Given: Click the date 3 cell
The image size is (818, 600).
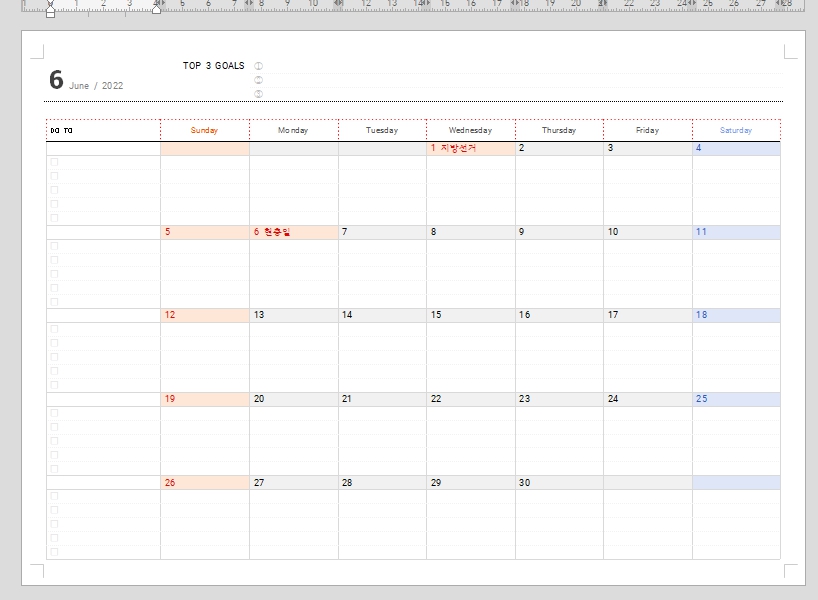Looking at the screenshot, I should click(648, 148).
